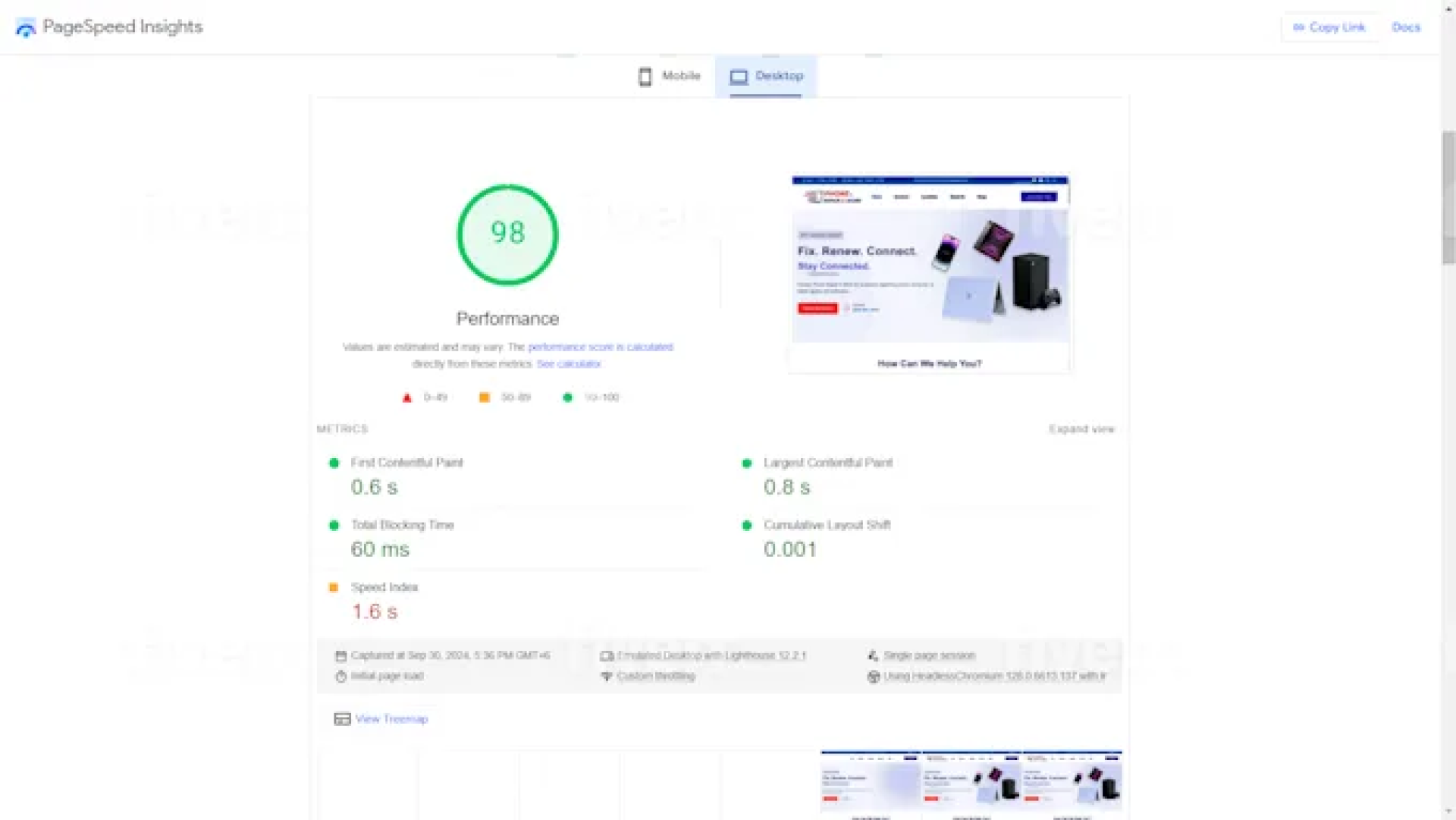Expand First Contentful Paint metric
Viewport: 1456px width, 820px height.
(406, 463)
